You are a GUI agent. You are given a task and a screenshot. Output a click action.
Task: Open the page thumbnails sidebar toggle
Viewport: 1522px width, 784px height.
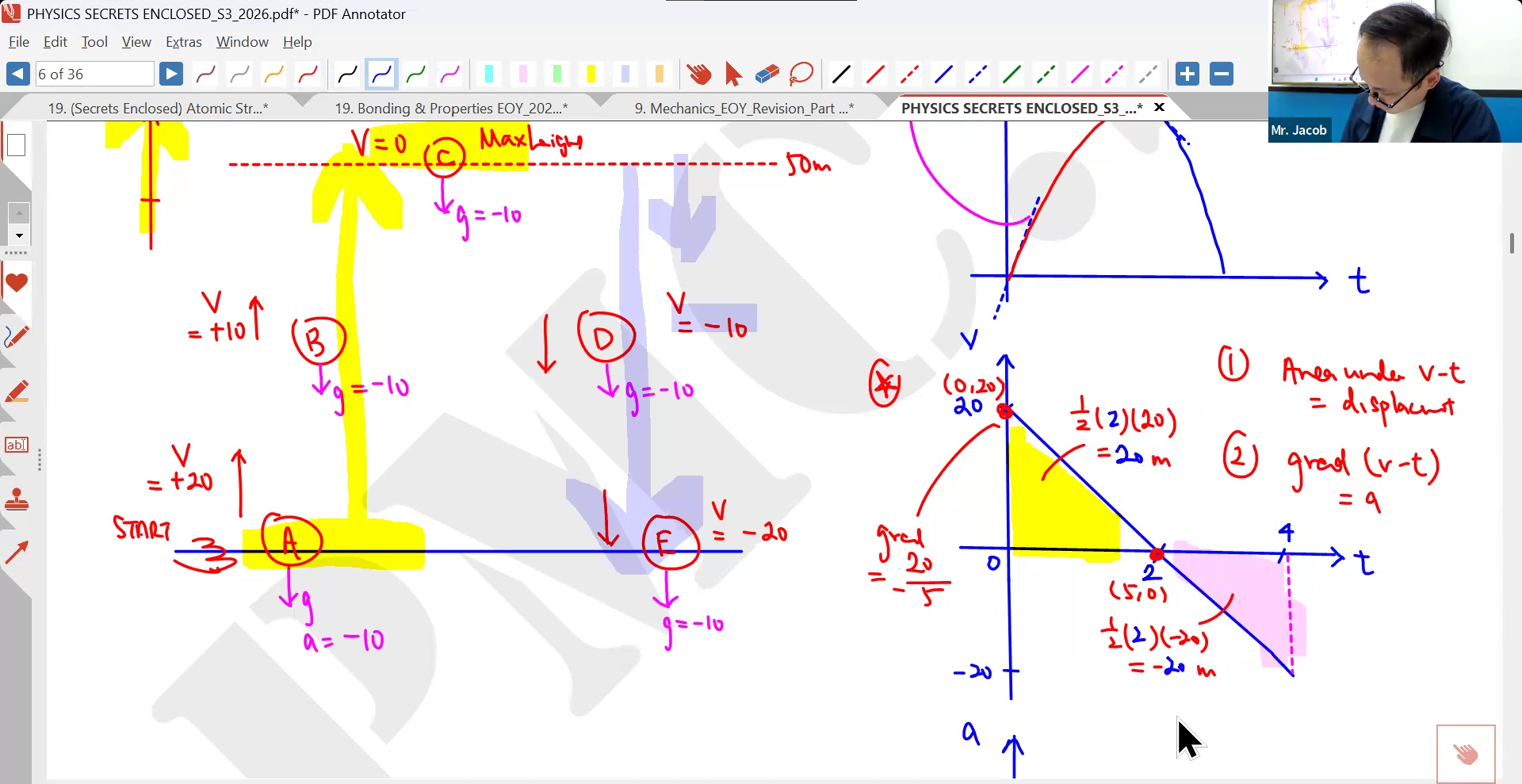pyautogui.click(x=16, y=145)
